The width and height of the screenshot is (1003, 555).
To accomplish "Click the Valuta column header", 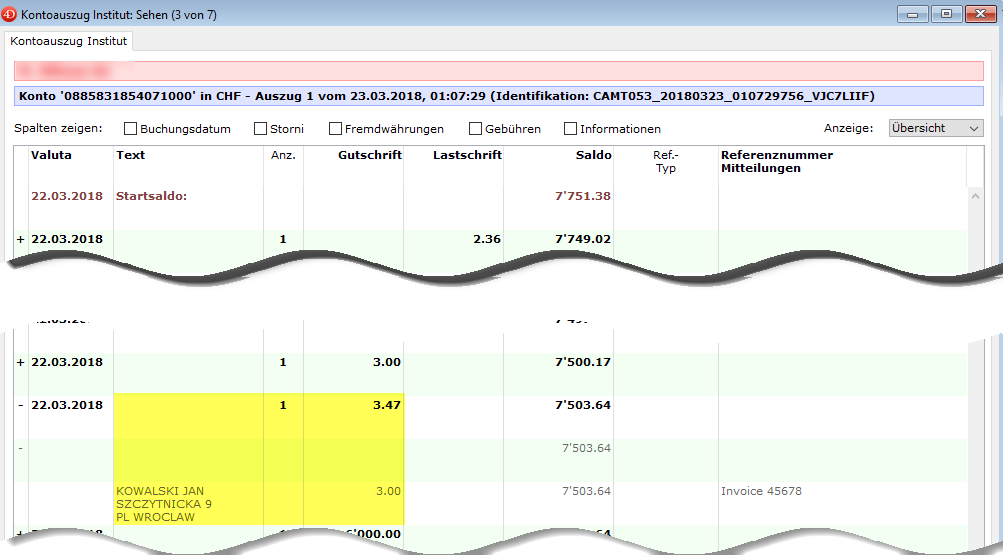I will pyautogui.click(x=51, y=155).
